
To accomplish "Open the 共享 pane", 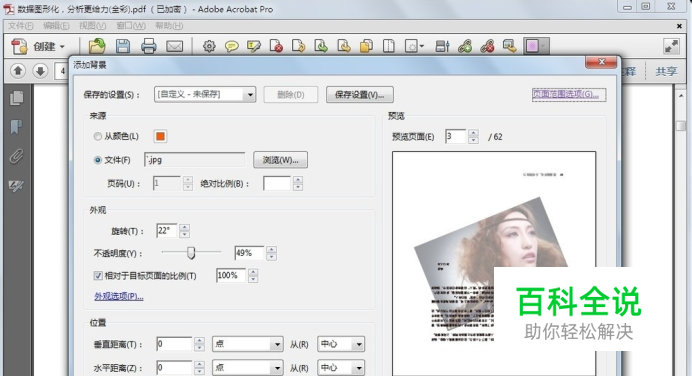I will tap(666, 71).
